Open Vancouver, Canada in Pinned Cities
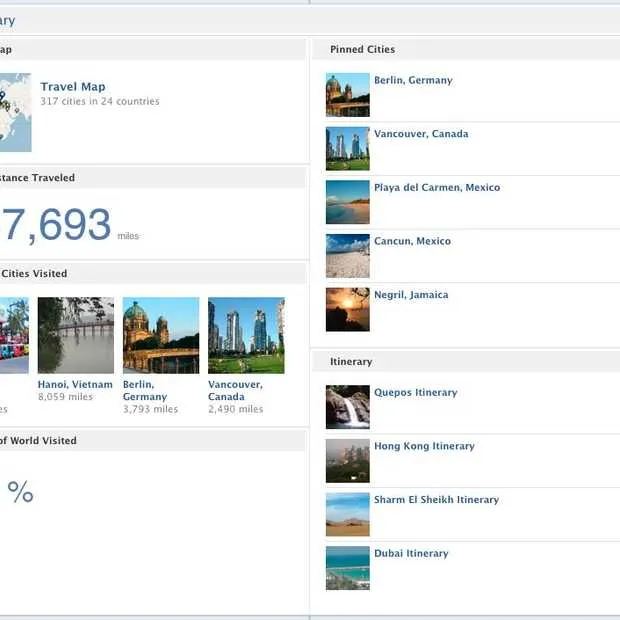Image resolution: width=620 pixels, height=620 pixels. [x=421, y=134]
